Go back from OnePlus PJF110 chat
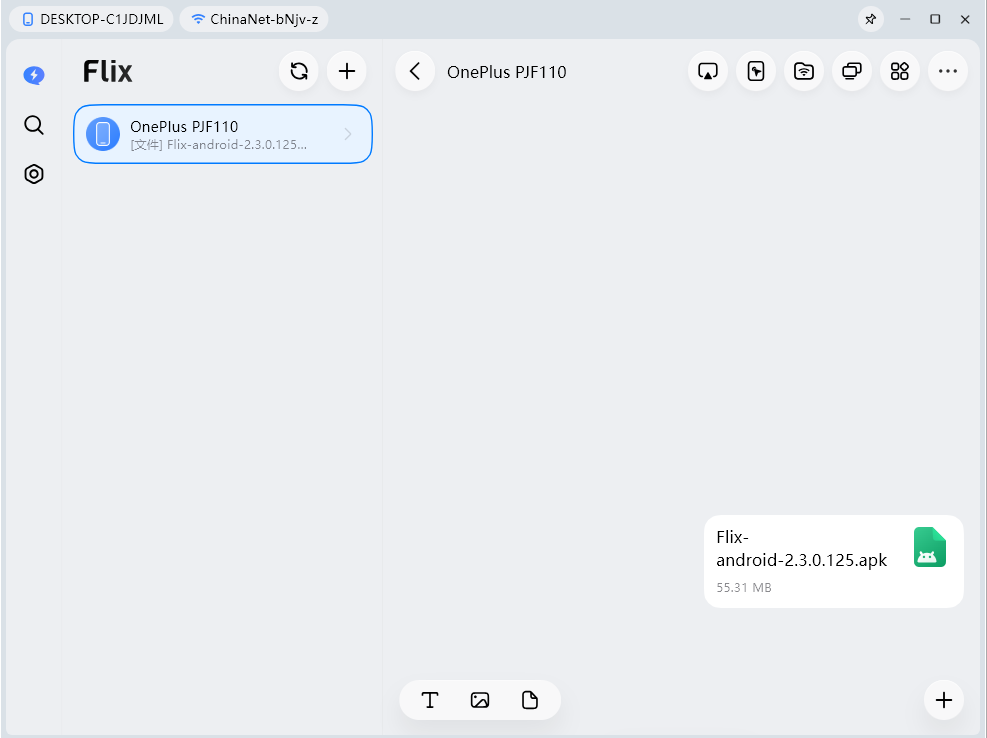 pos(415,71)
